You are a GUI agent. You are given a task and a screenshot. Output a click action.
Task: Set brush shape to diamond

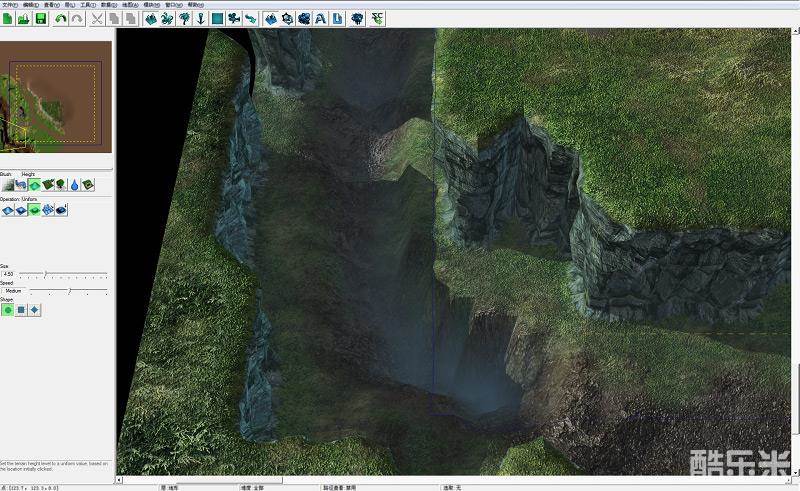point(35,310)
